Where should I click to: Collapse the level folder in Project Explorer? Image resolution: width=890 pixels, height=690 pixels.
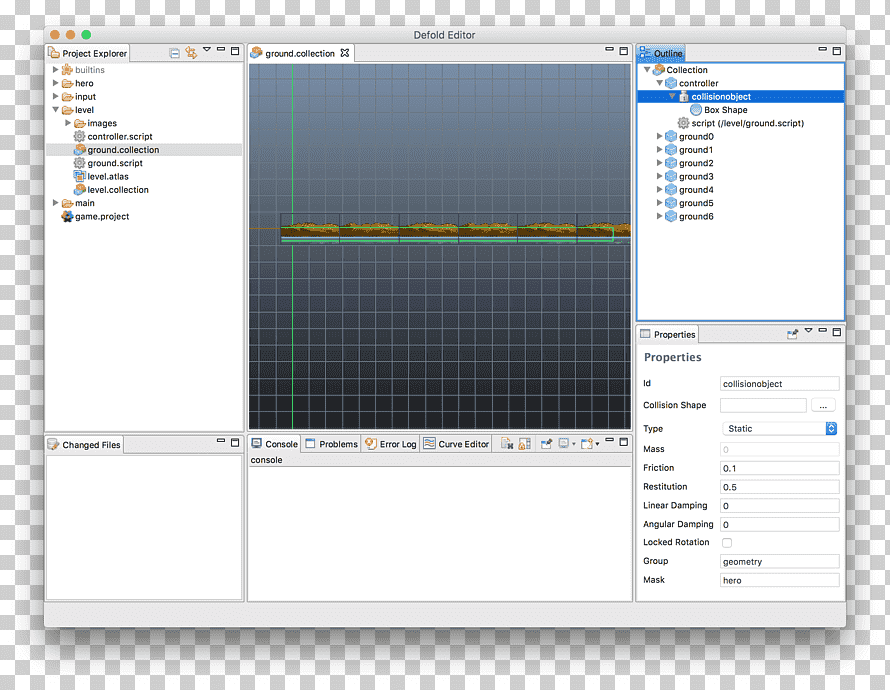coord(56,110)
